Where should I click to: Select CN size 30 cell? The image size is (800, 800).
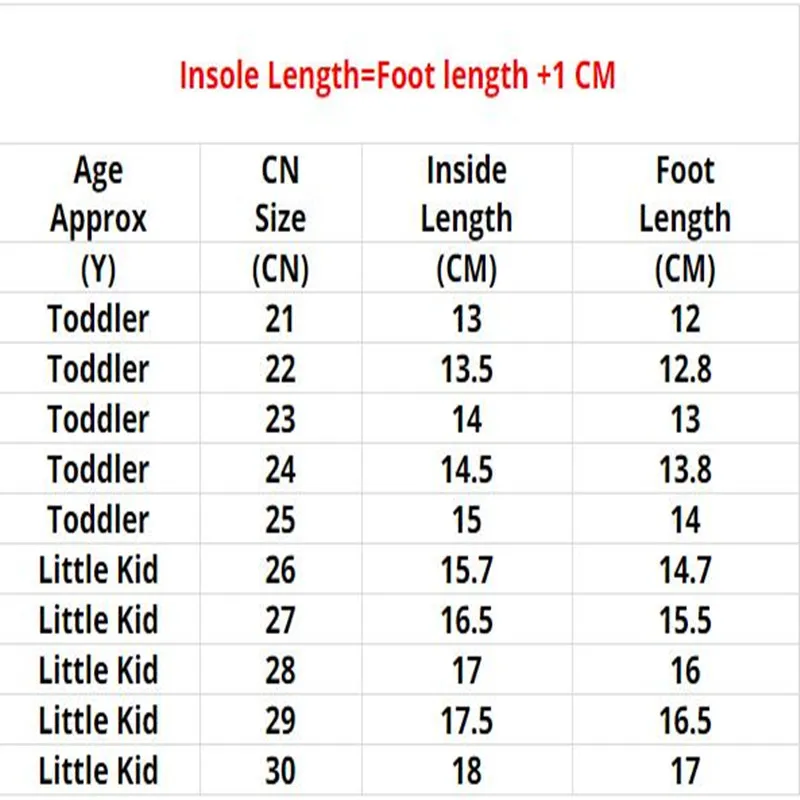click(280, 771)
